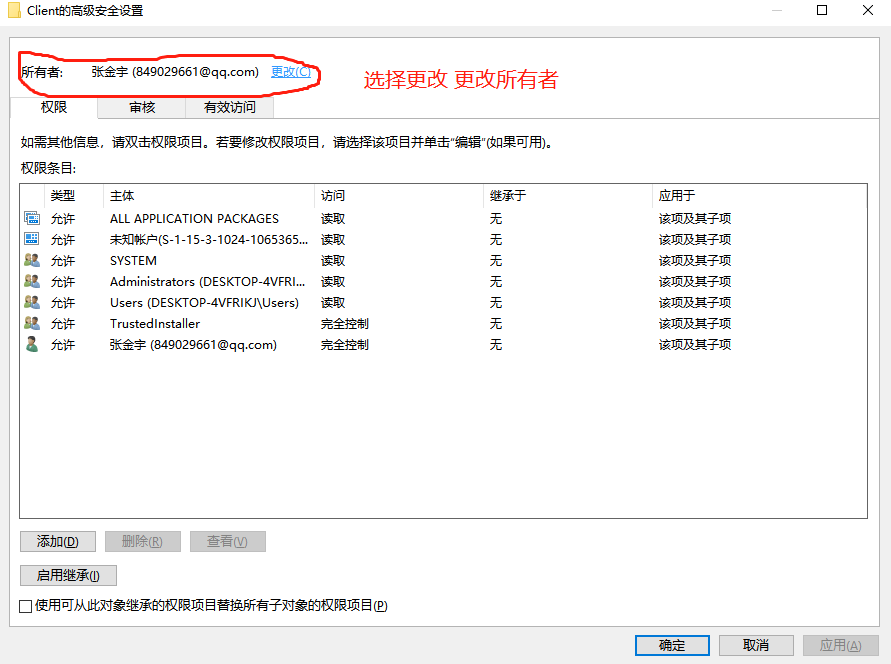Confirm with the 确定 button
Viewport: 891px width, 664px height.
672,645
